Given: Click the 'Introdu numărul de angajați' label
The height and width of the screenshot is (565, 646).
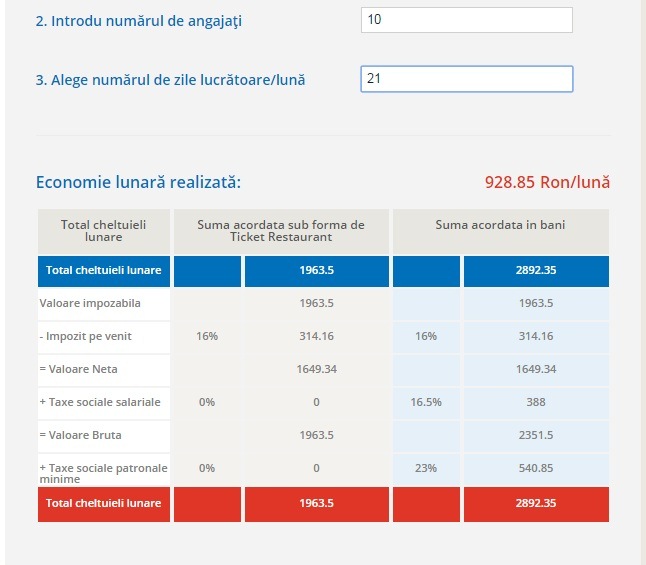Looking at the screenshot, I should pyautogui.click(x=139, y=21).
